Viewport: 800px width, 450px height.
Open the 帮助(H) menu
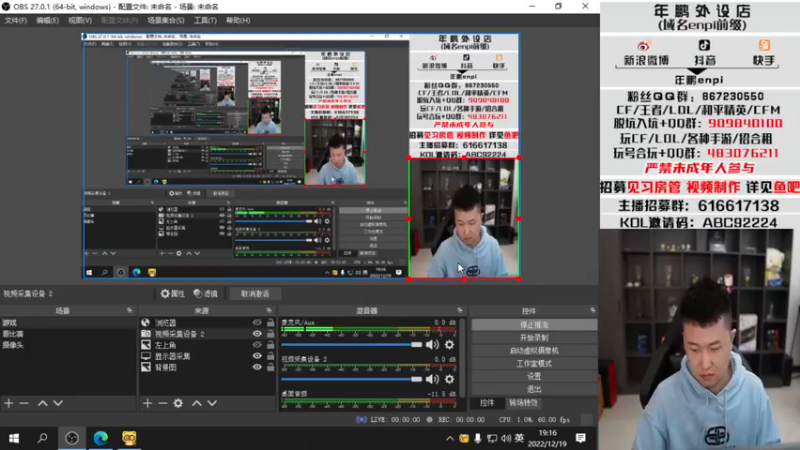(238, 20)
